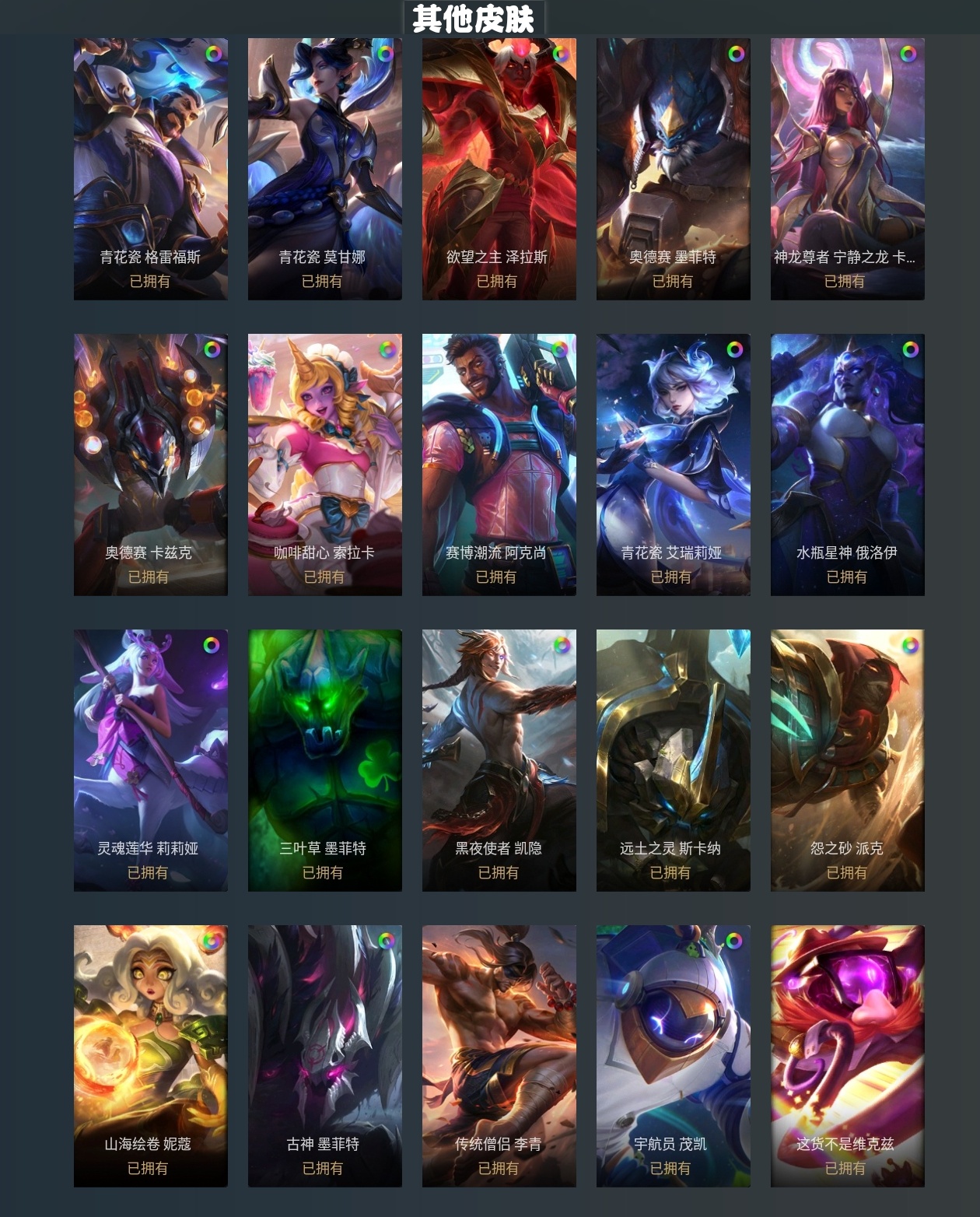Screen dimensions: 980x1217
Task: Click chroma icon on 青花瓷 格雷福斯 card
Action: pyautogui.click(x=212, y=54)
